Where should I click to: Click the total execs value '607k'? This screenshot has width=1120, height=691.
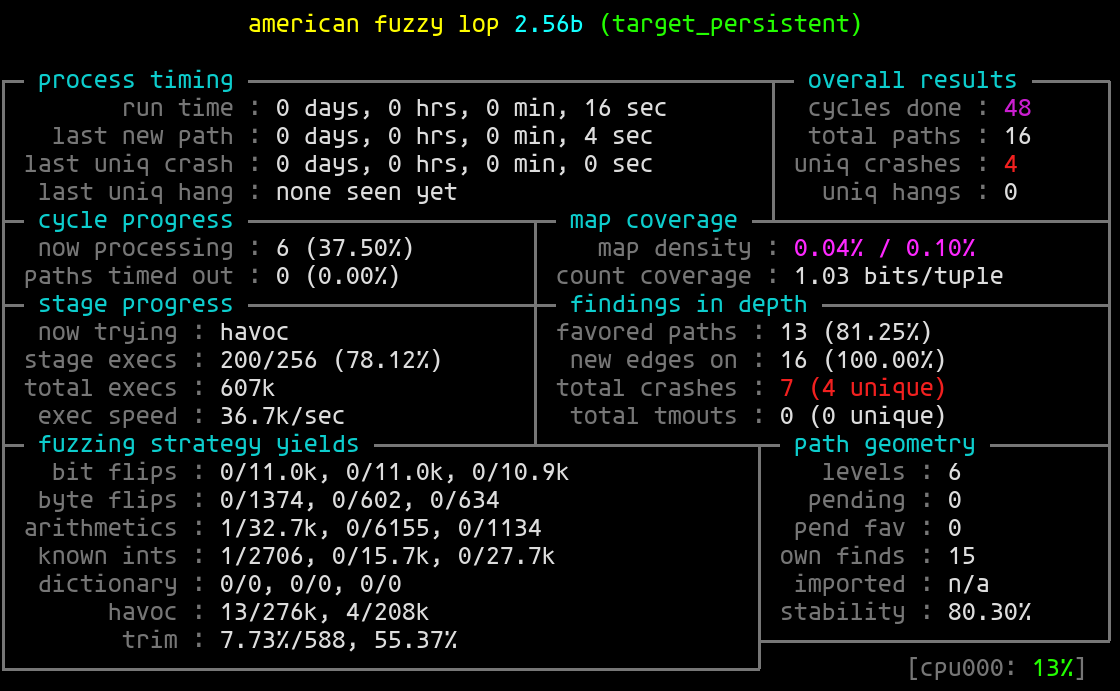click(247, 388)
